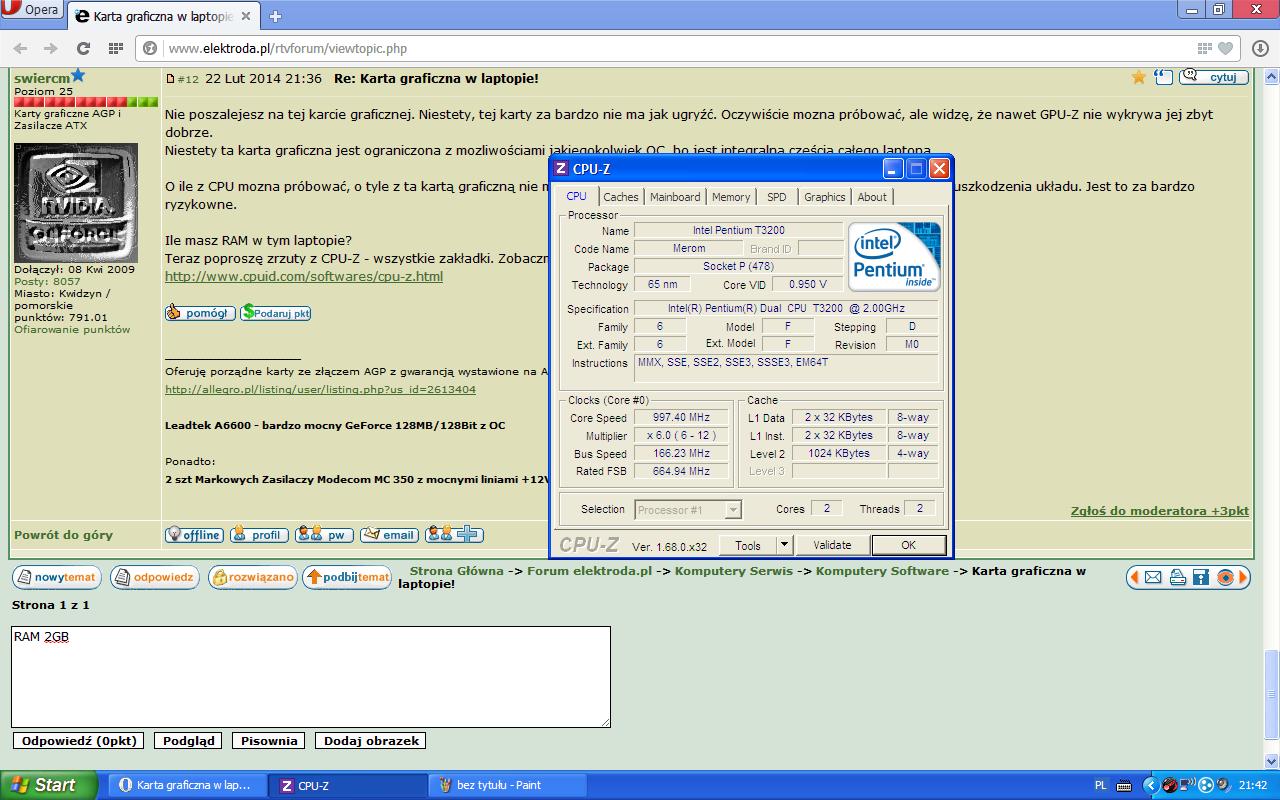This screenshot has height=800, width=1280.
Task: Click Dodaj obrazek button
Action: coord(371,741)
